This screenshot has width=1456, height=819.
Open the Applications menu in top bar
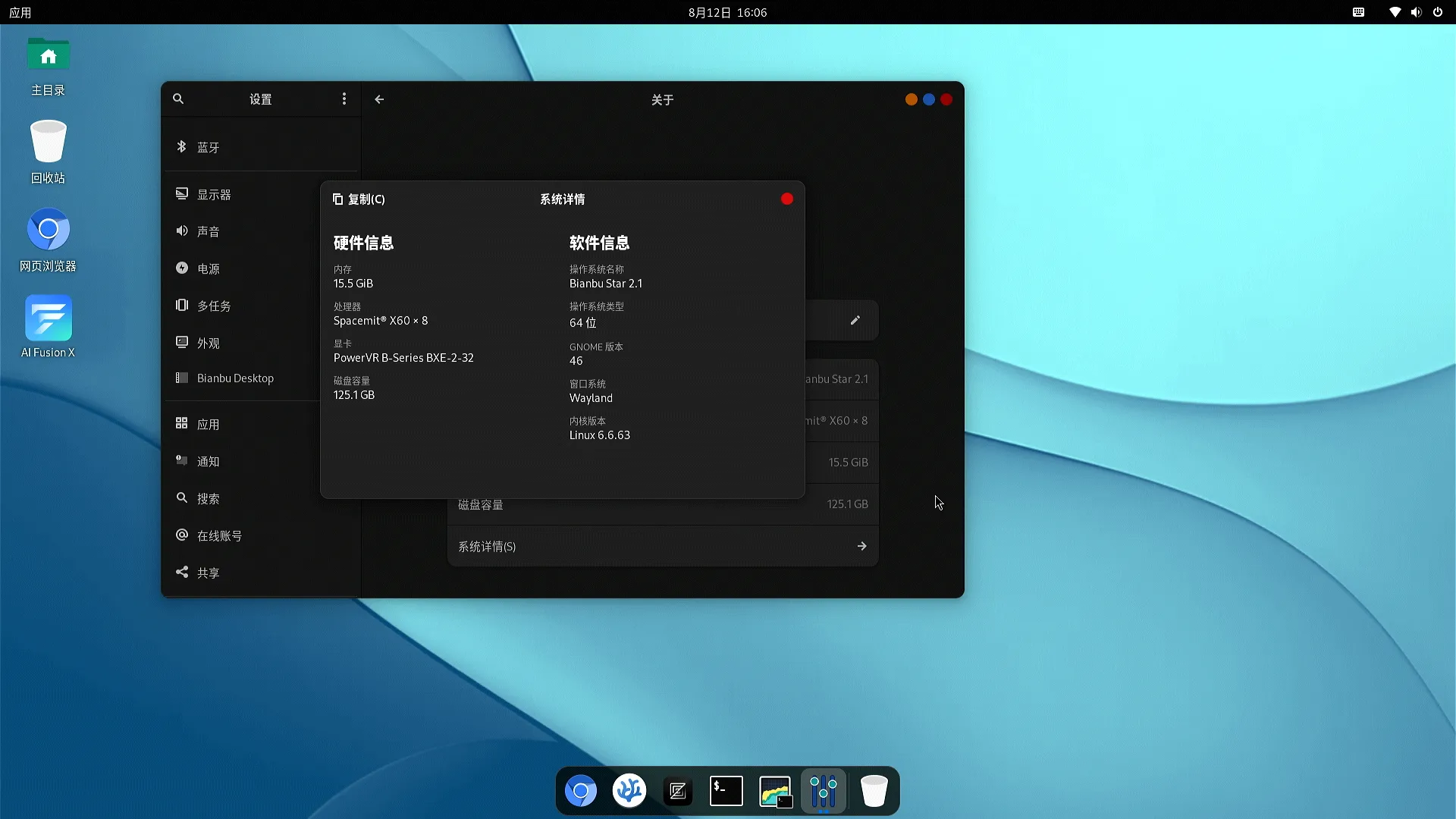point(20,12)
